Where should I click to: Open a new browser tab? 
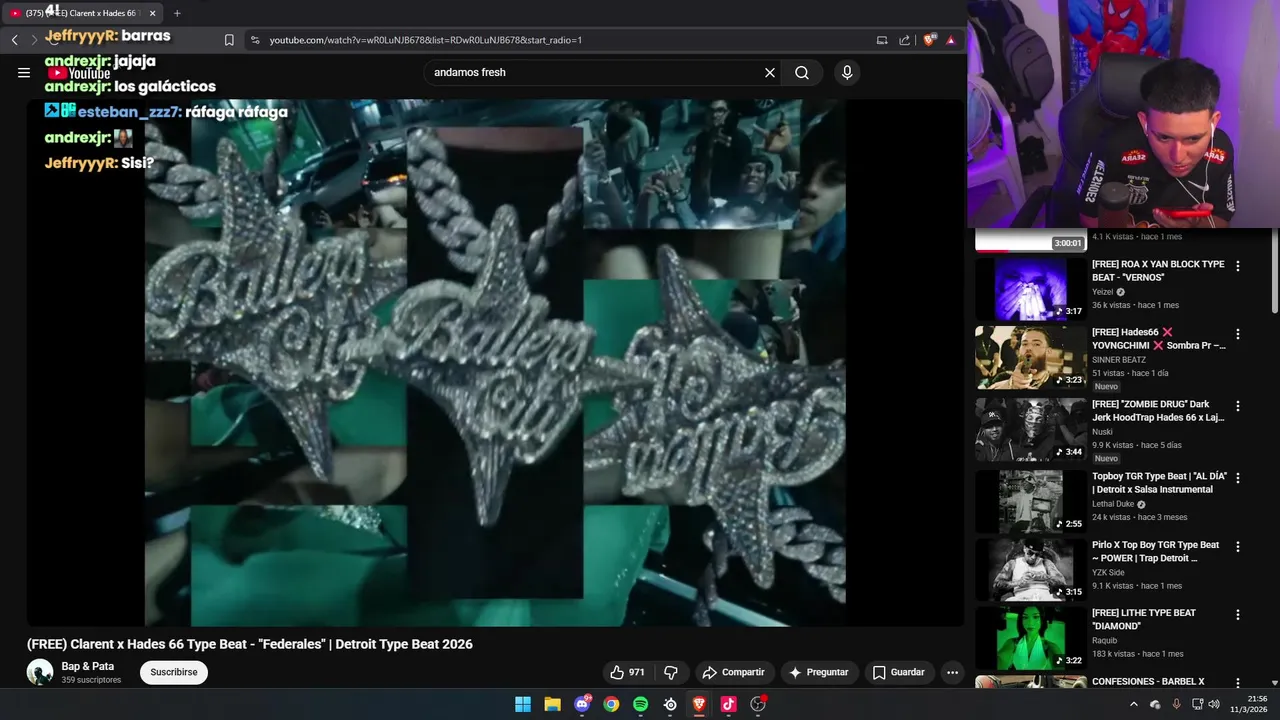tap(177, 13)
